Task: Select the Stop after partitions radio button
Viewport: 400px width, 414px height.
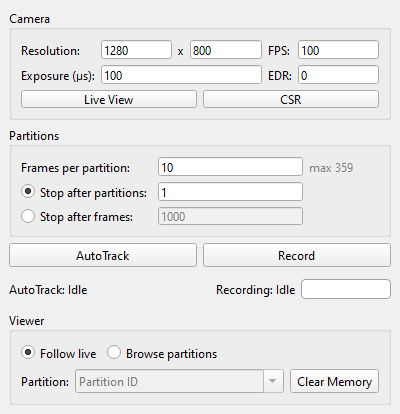Action: click(x=28, y=192)
